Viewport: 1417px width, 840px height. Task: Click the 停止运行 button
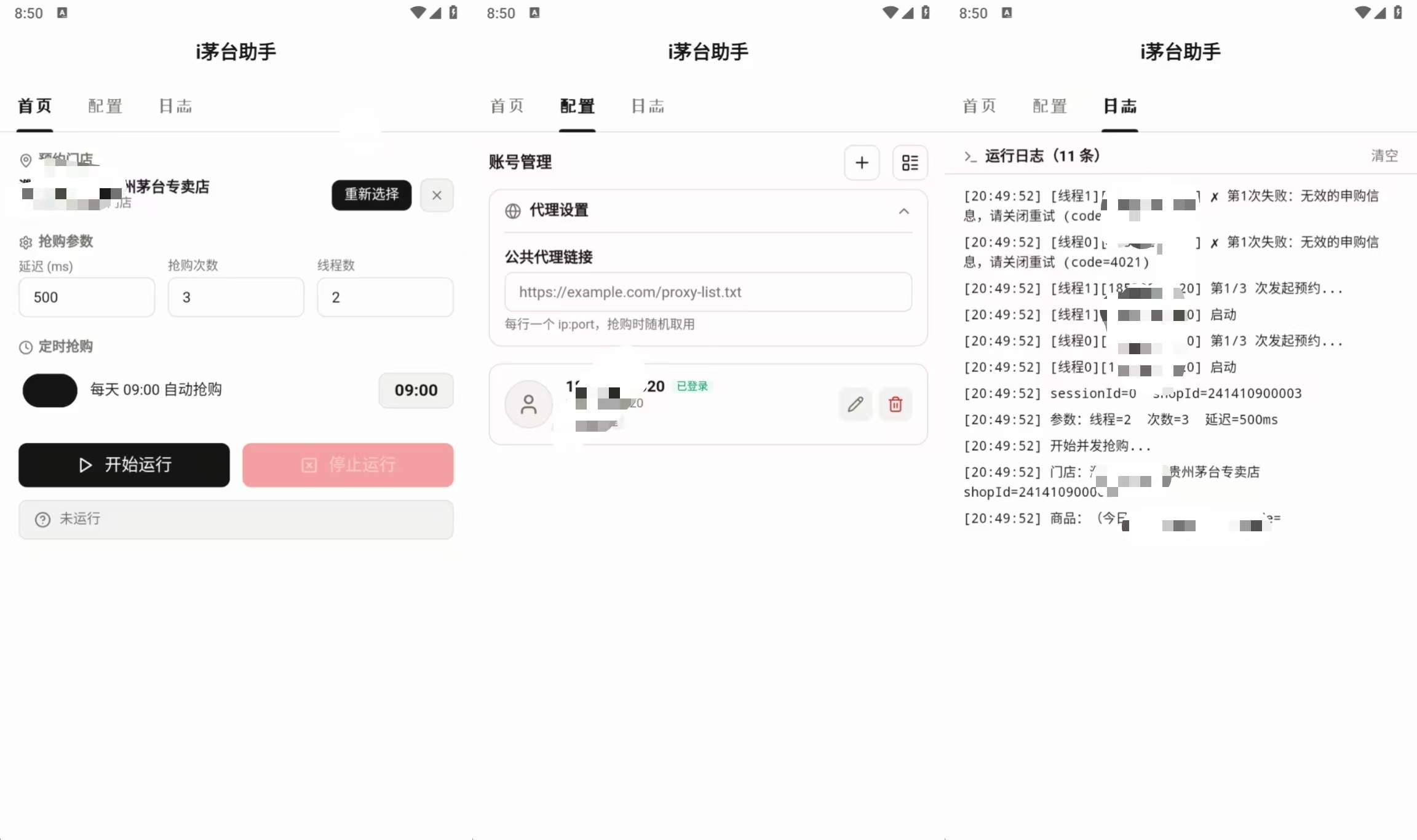348,465
